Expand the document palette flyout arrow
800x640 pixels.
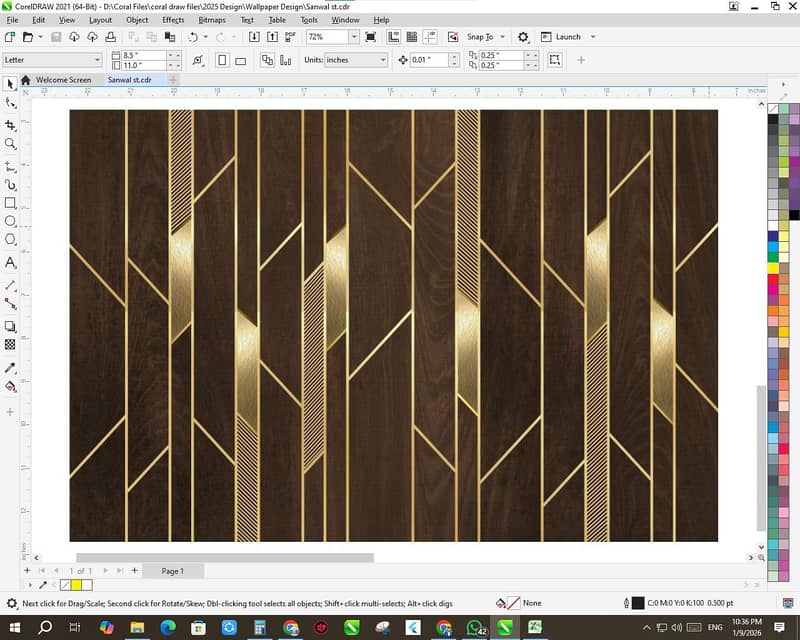30,585
